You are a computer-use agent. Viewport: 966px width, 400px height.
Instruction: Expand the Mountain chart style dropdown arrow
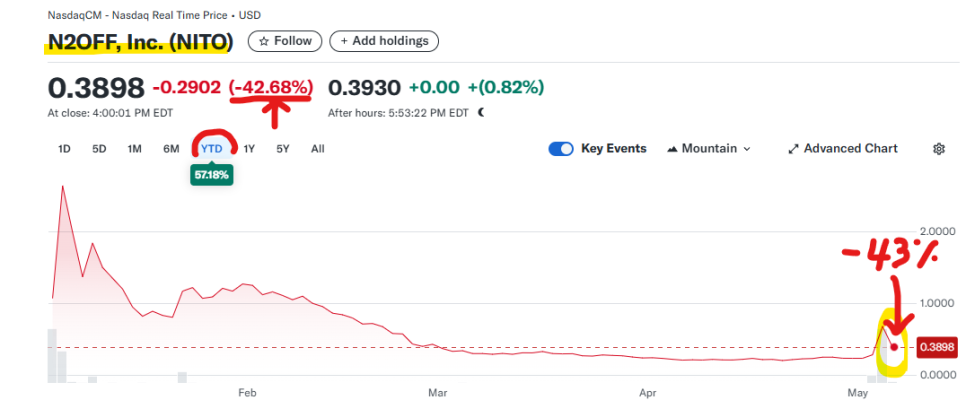746,149
